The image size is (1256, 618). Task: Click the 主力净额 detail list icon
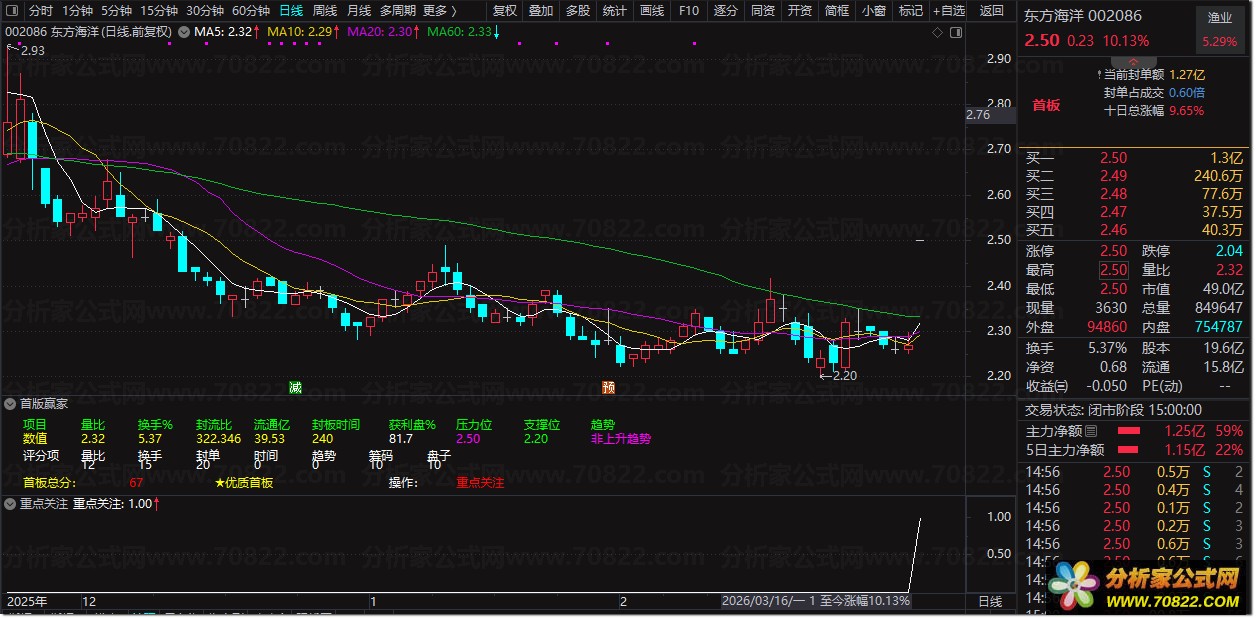coord(1091,431)
